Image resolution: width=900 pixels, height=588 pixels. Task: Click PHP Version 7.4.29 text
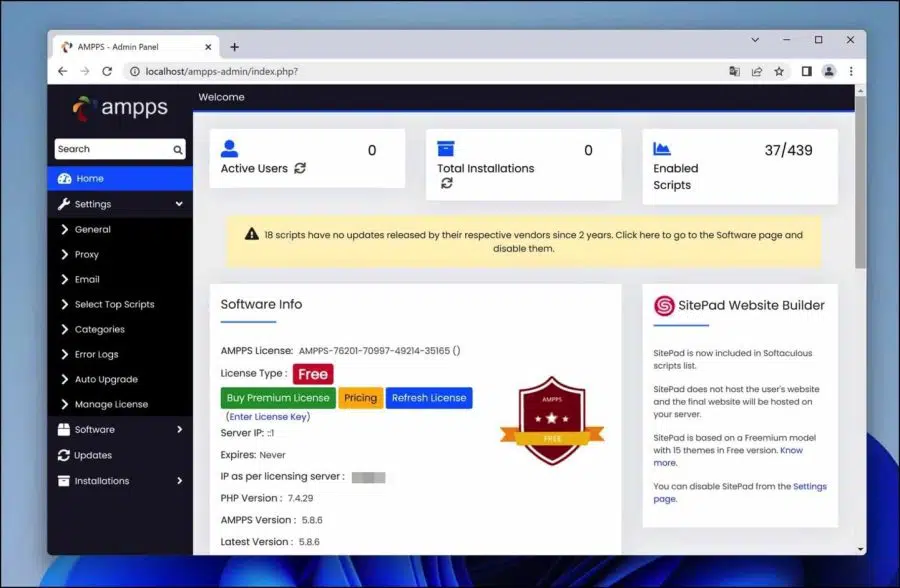tap(267, 498)
